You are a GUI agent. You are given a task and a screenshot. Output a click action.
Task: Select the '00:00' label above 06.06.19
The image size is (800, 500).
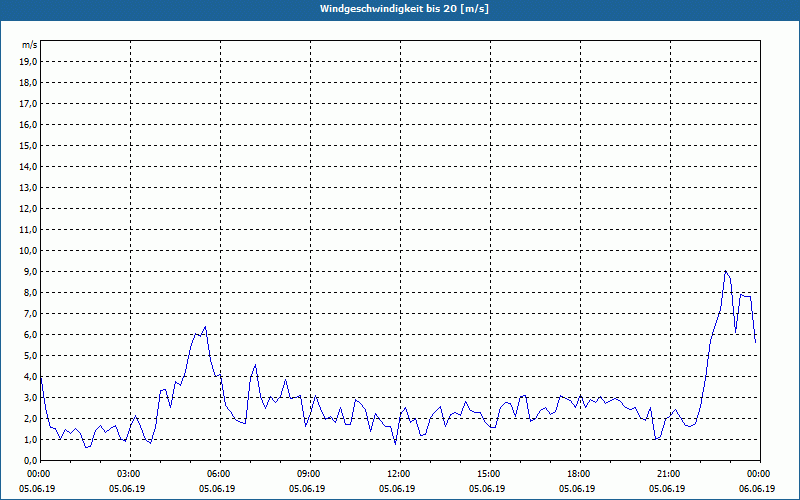(x=760, y=474)
